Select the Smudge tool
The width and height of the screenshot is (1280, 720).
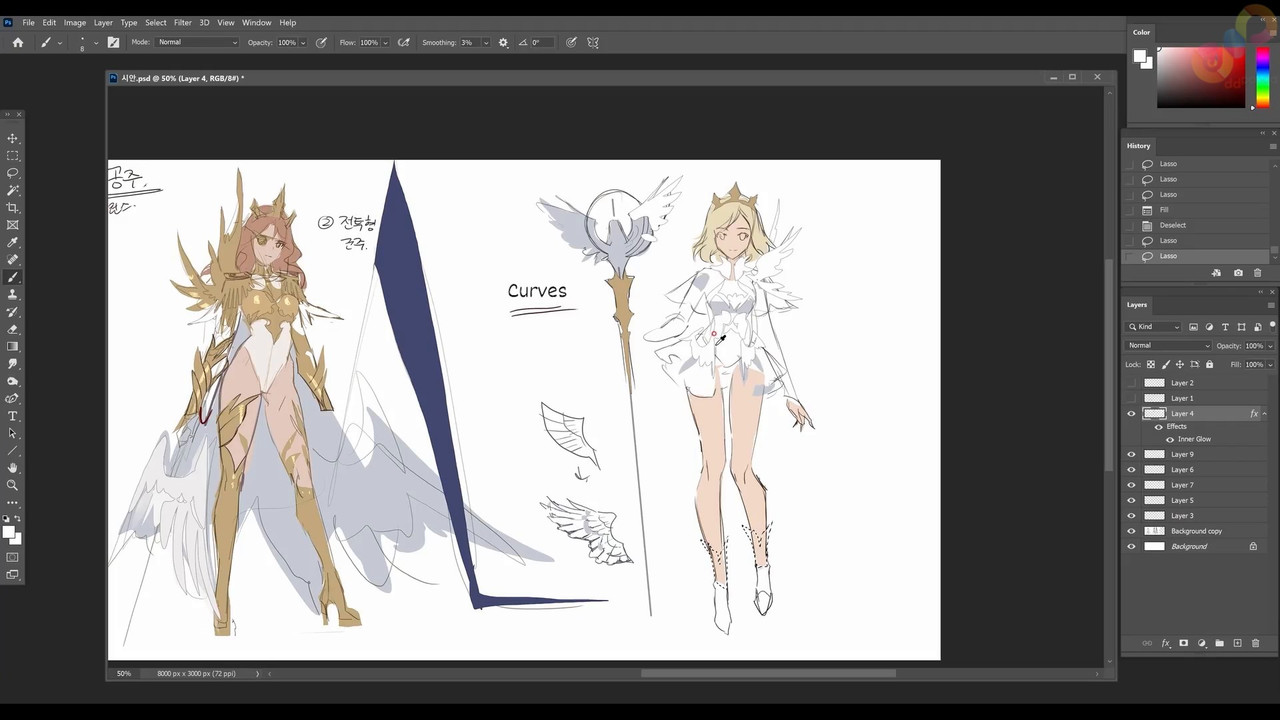point(13,364)
